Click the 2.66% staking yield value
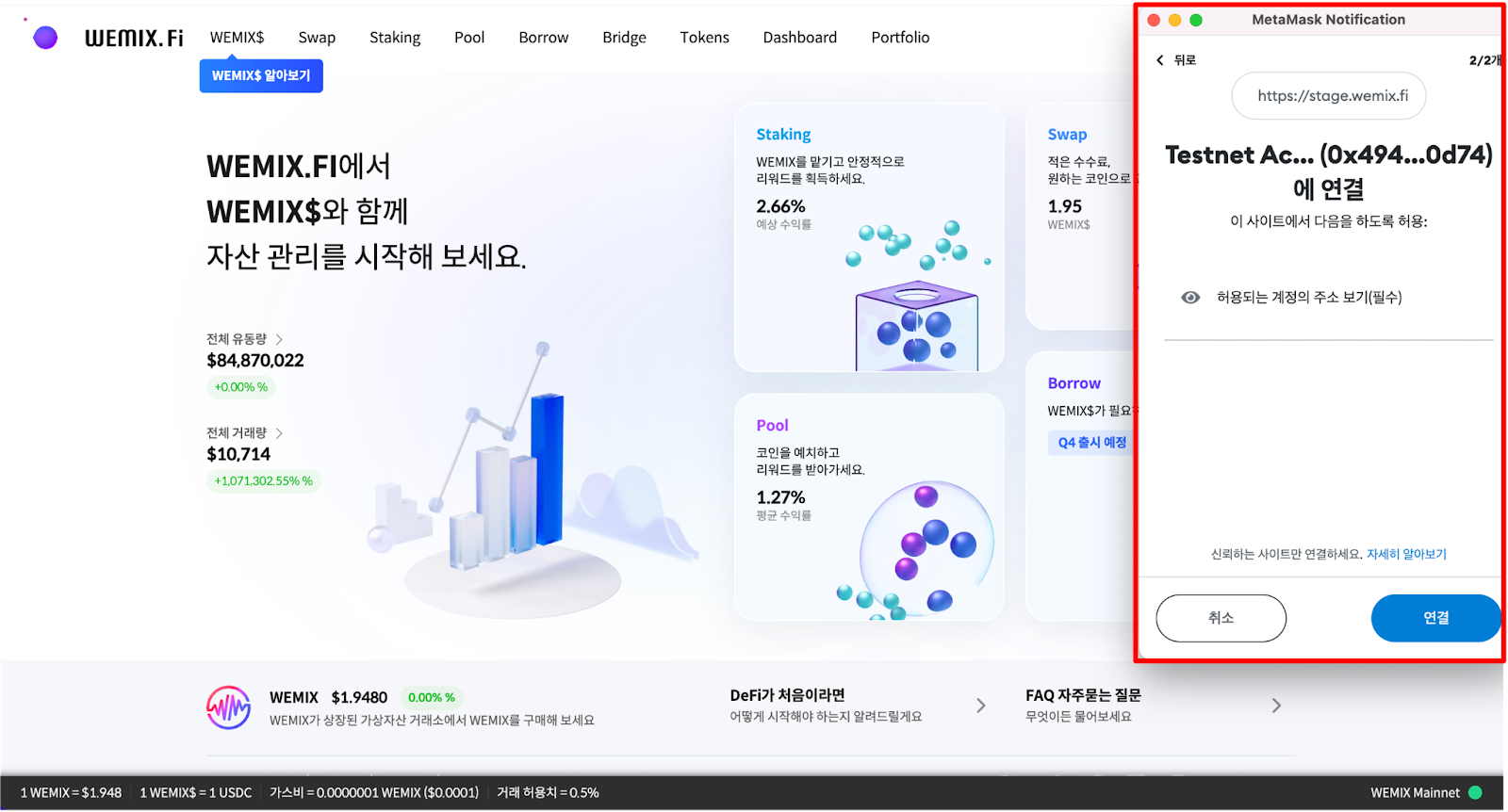 tap(780, 206)
